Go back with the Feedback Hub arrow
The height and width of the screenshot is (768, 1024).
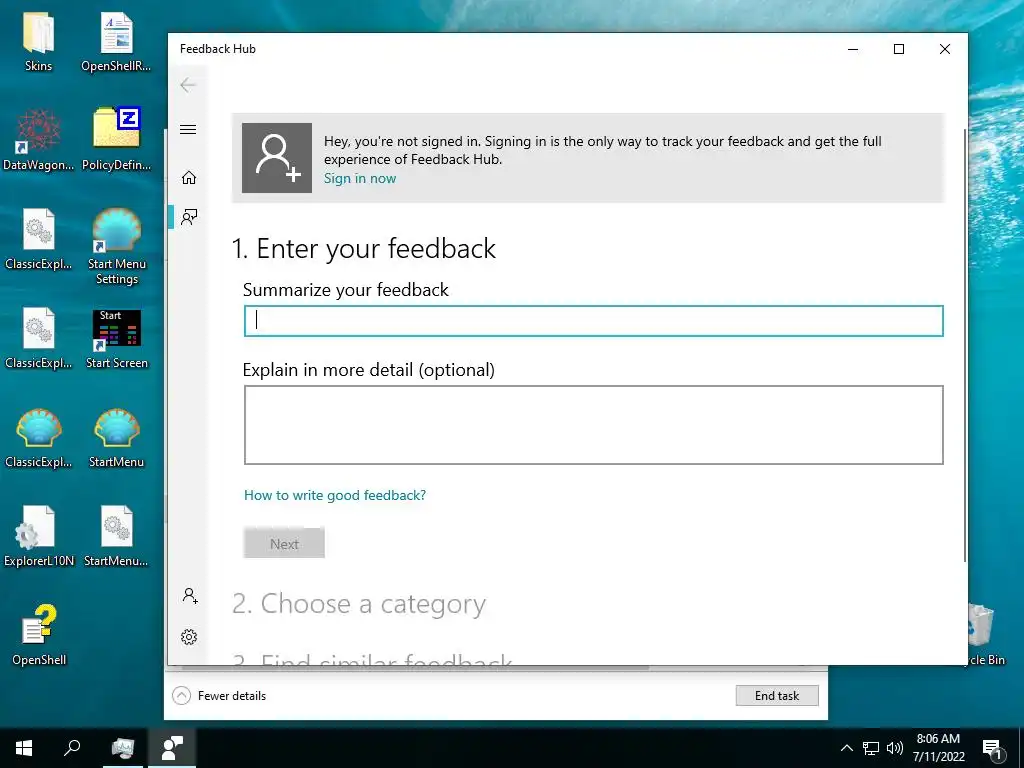point(188,85)
